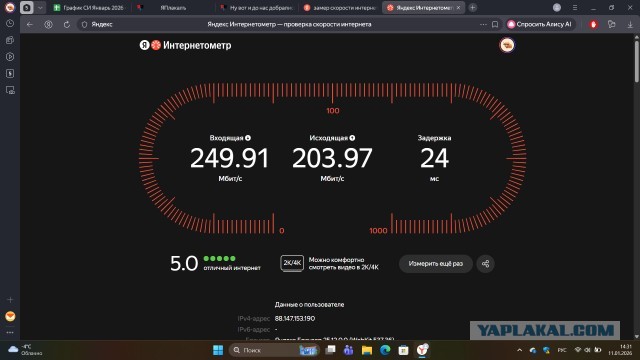Viewport: 640px width, 360px height.
Task: Click the info icon next to Входящая
Action: coord(248,138)
